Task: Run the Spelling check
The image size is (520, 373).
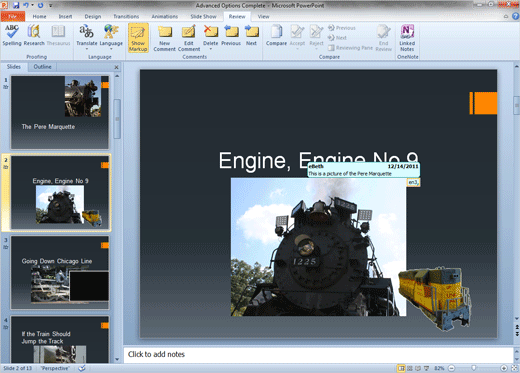Action: pos(12,35)
